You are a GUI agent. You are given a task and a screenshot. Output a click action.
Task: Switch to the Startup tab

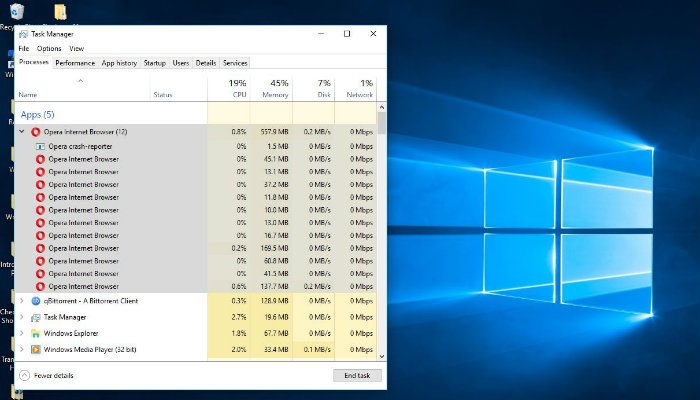click(154, 63)
